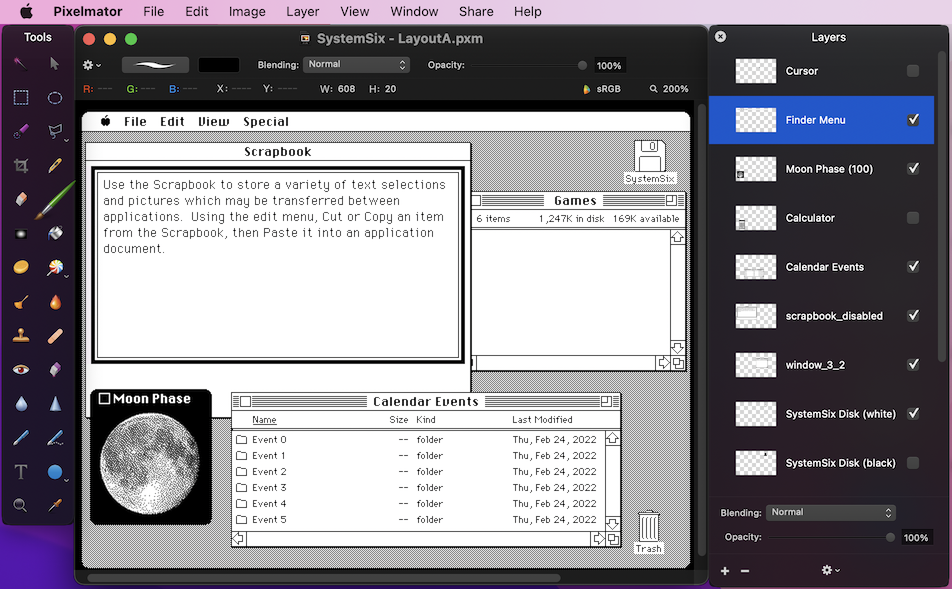Select the Move arrow tool
The width and height of the screenshot is (952, 589).
[55, 63]
